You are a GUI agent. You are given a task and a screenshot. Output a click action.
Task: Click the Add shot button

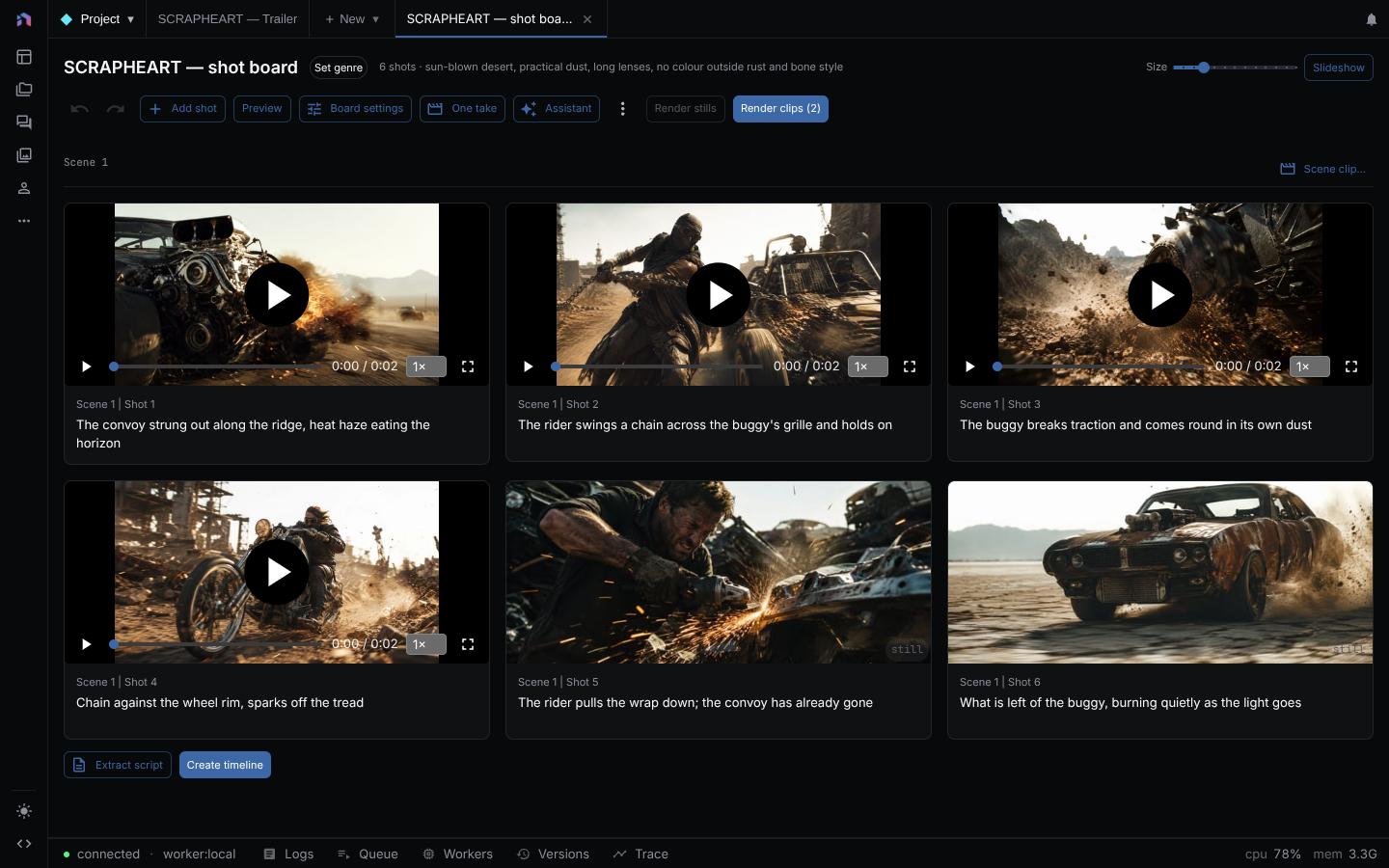(182, 109)
